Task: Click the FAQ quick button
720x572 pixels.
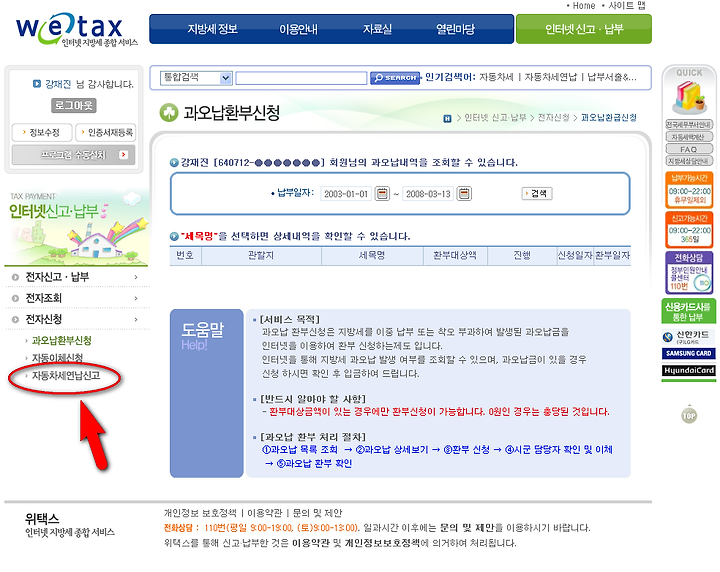Action: [689, 149]
